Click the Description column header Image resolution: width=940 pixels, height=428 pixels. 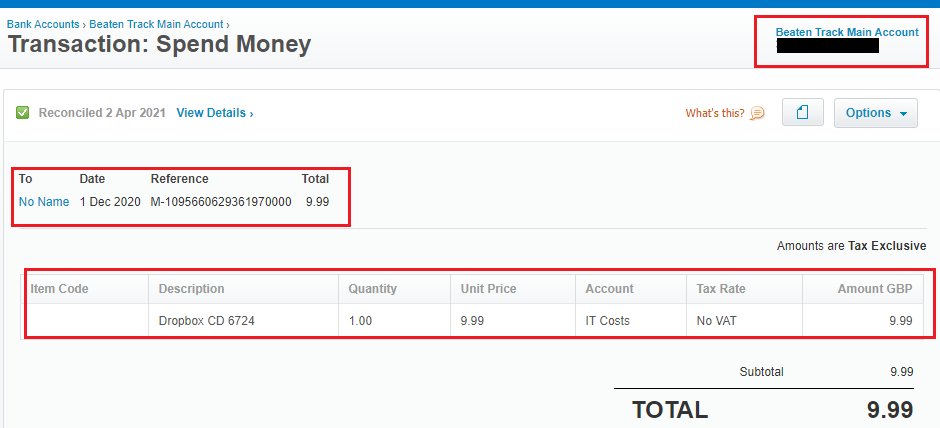pyautogui.click(x=243, y=289)
